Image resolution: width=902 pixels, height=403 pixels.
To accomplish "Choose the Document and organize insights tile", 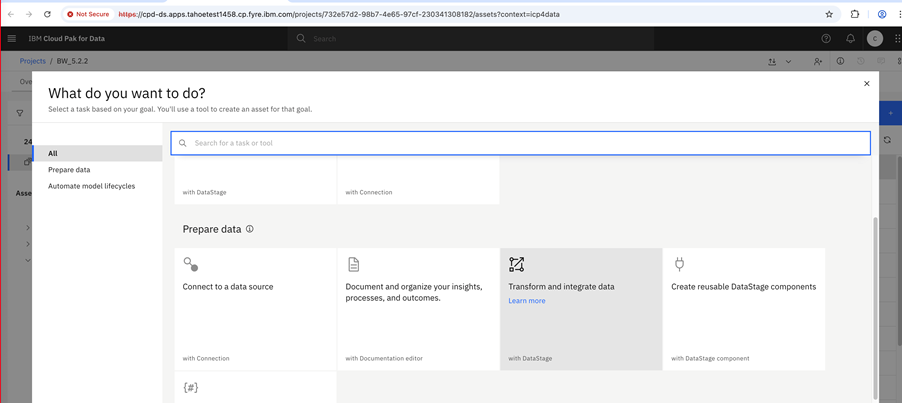I will pyautogui.click(x=418, y=309).
